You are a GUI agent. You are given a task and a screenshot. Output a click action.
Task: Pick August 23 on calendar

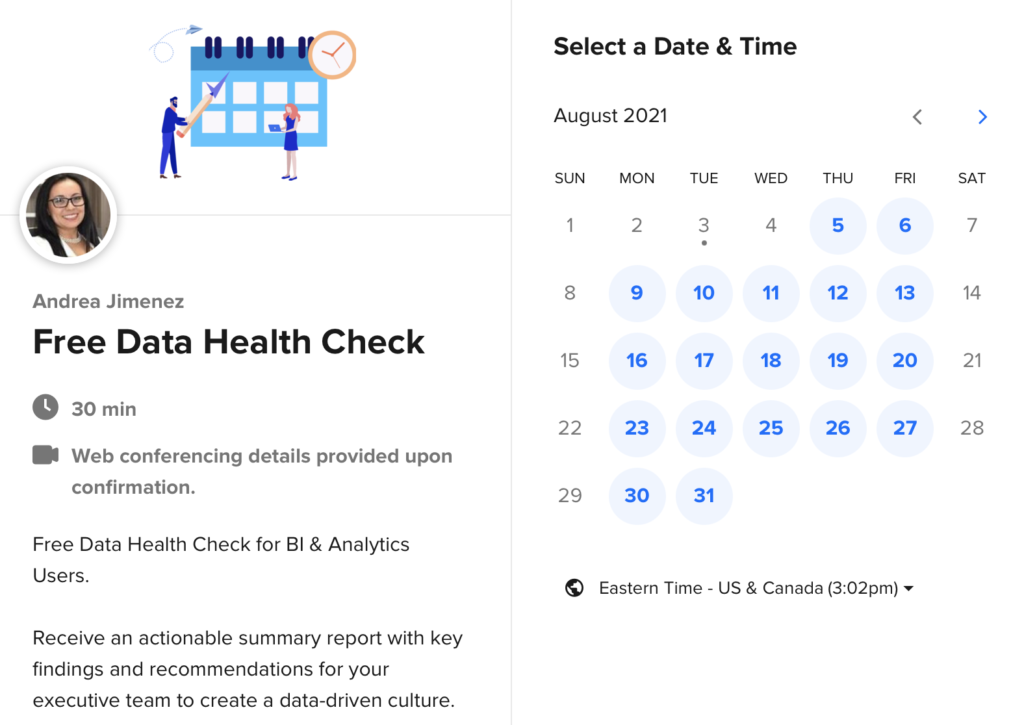coord(637,428)
